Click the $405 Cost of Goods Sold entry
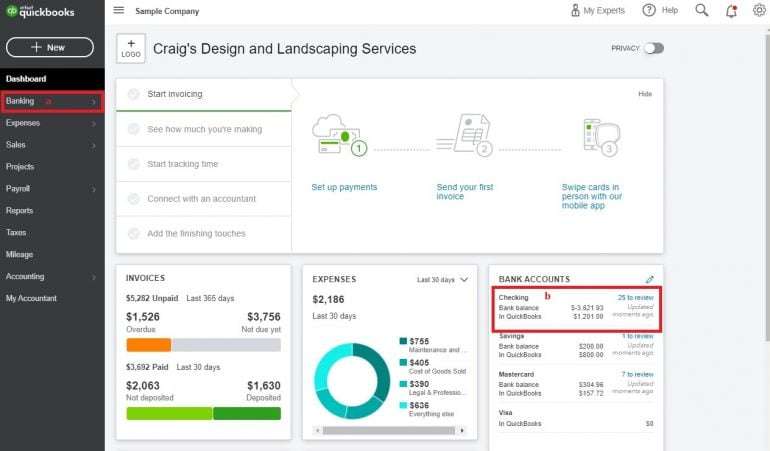Image resolution: width=770 pixels, height=451 pixels. [x=433, y=366]
